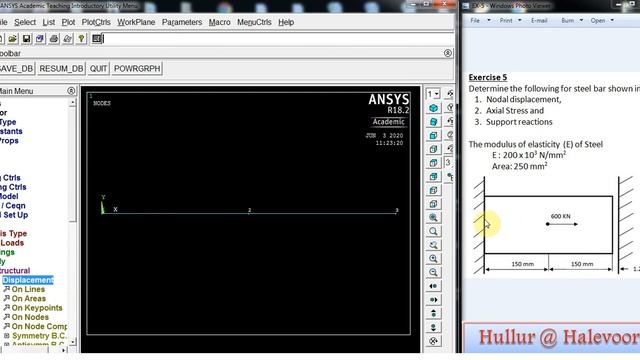Viewport: 640px width, 360px height.
Task: Set the isometric view cube icon
Action: point(433,108)
